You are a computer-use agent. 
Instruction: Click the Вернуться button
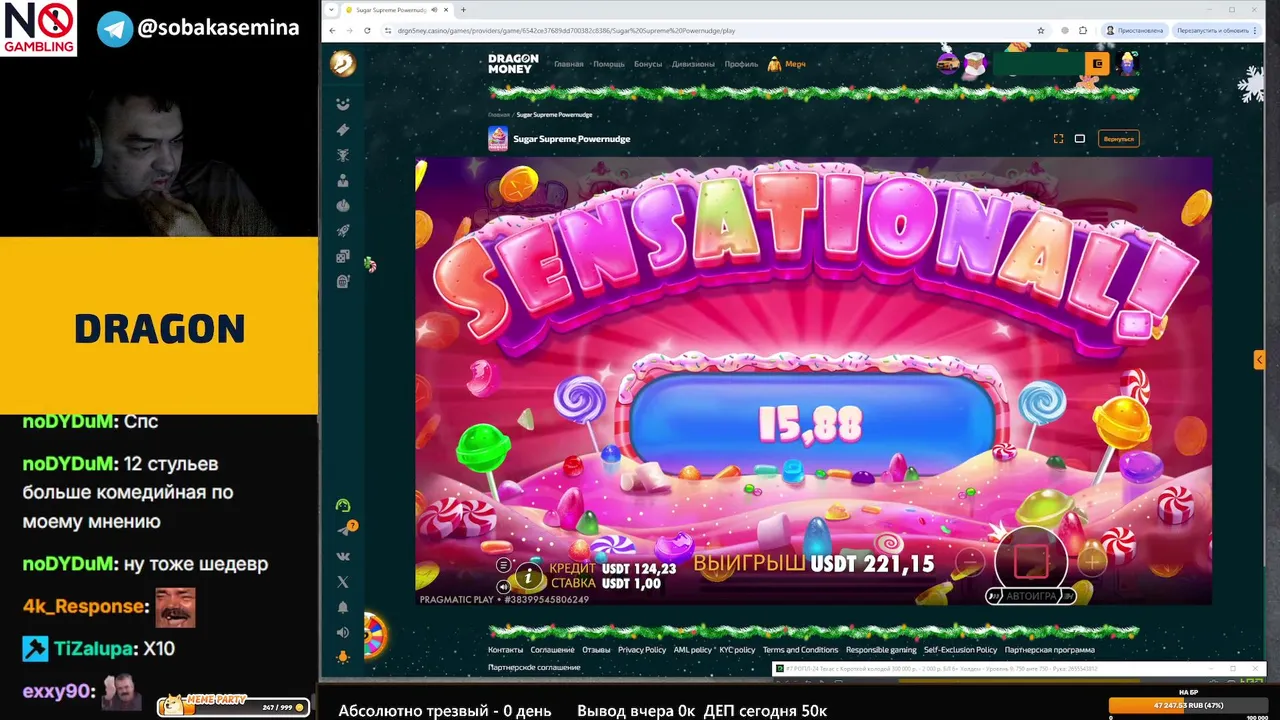1118,139
